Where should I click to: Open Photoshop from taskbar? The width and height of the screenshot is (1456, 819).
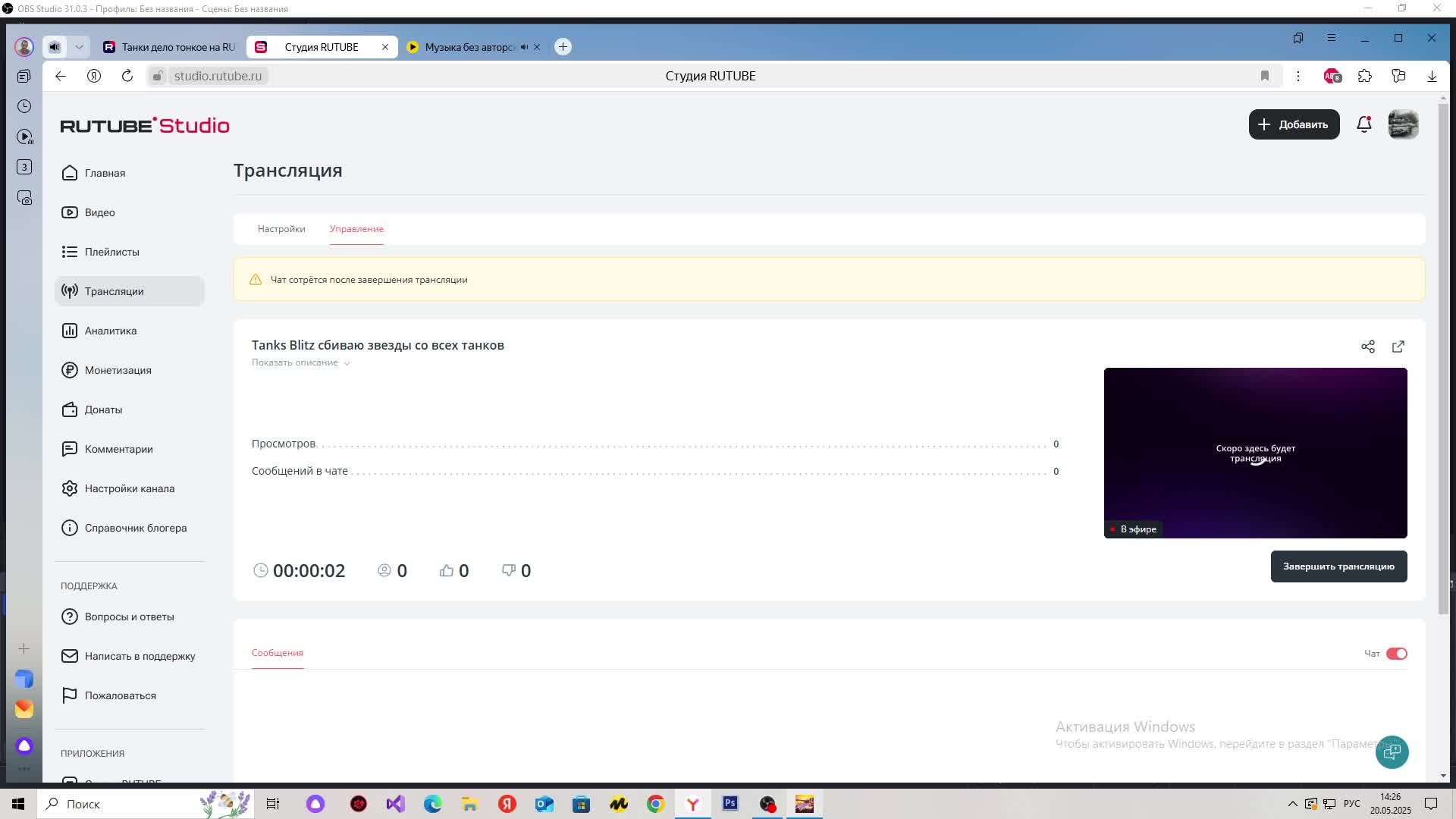pyautogui.click(x=730, y=804)
